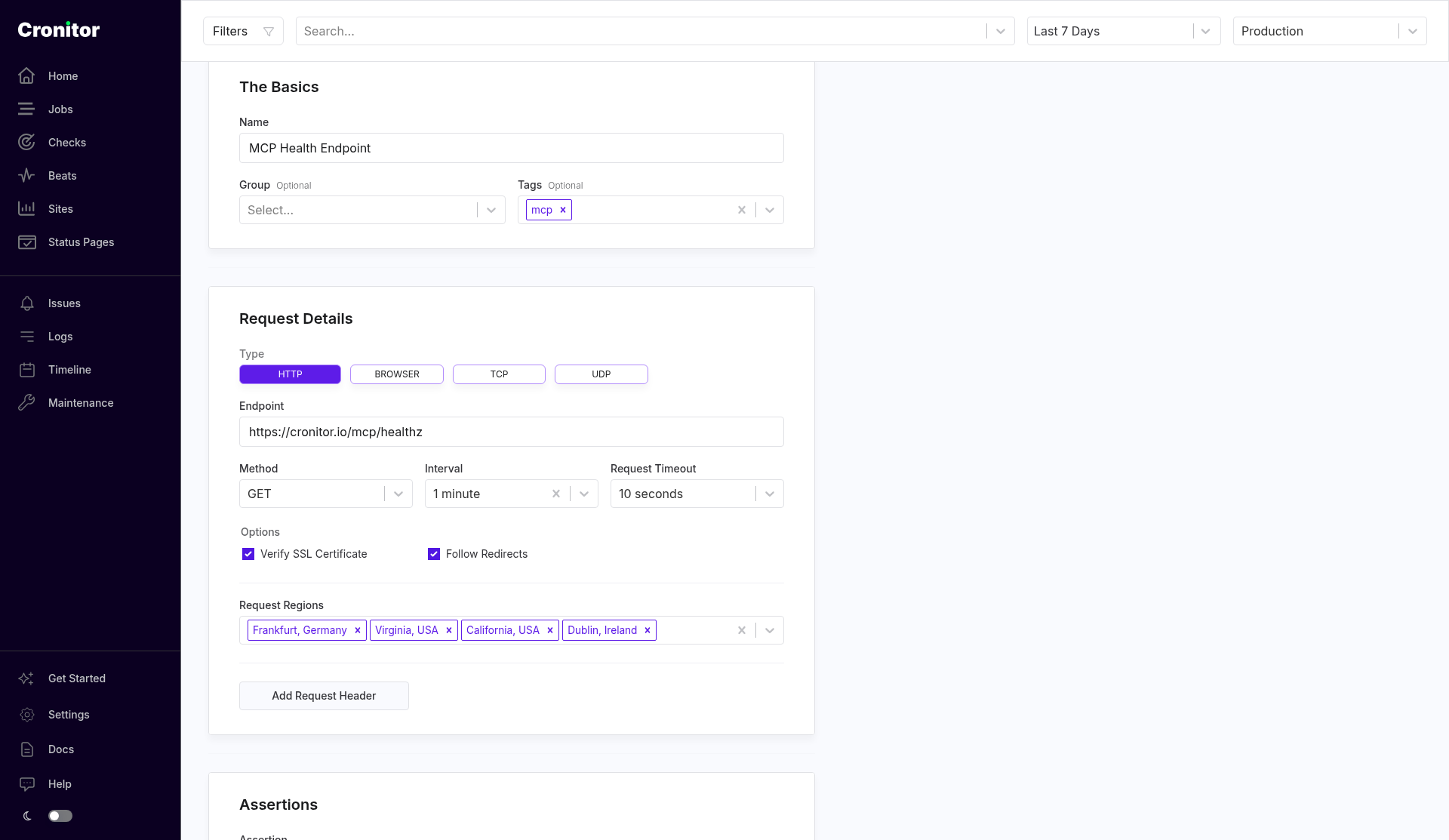Click the Settings gear icon
Viewport: 1449px width, 840px height.
point(26,715)
